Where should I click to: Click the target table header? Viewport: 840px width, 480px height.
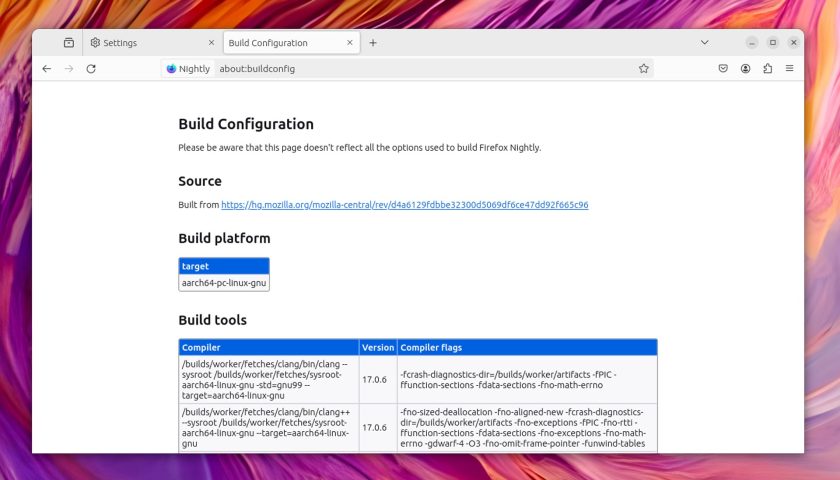tap(224, 266)
